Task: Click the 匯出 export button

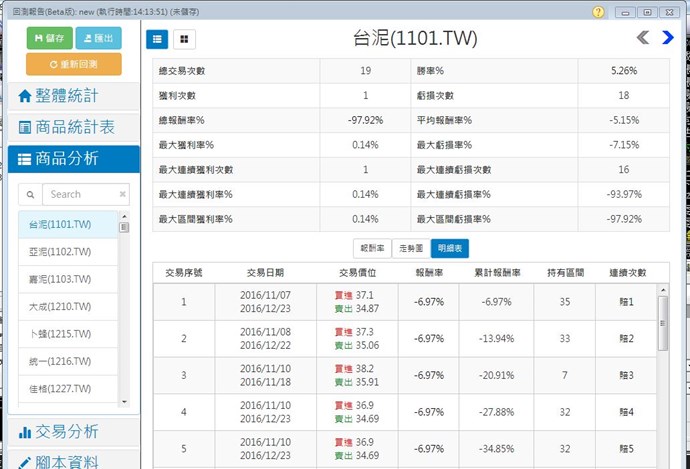Action: pos(98,38)
